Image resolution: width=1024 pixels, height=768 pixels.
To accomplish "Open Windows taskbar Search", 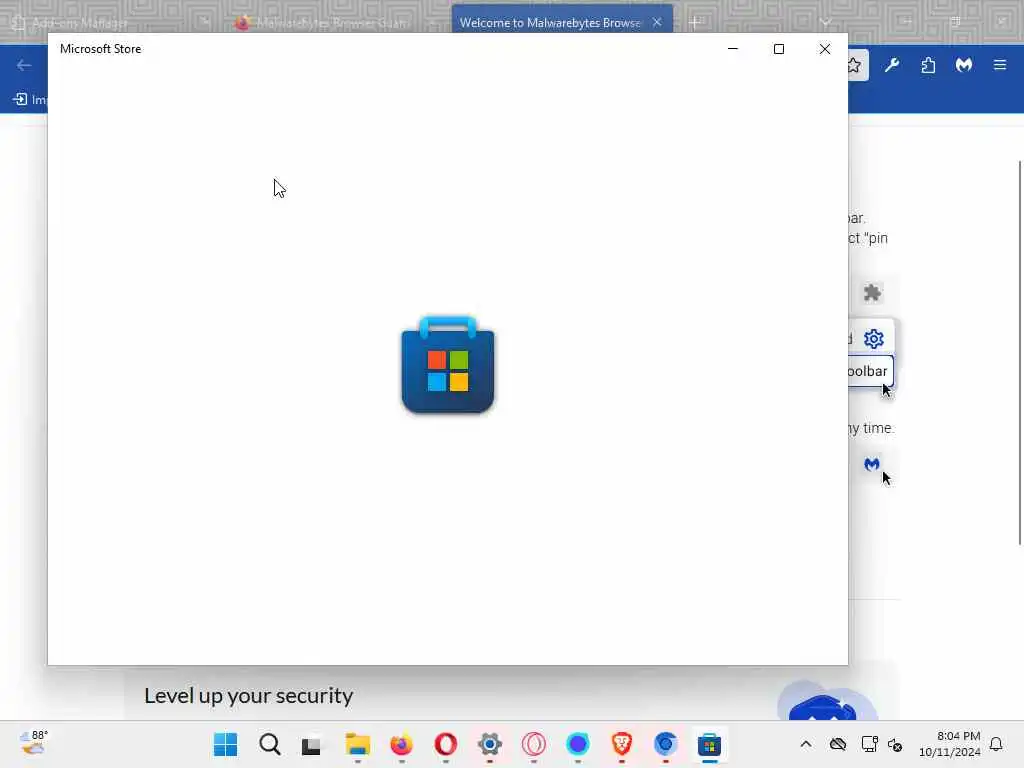I will click(270, 744).
